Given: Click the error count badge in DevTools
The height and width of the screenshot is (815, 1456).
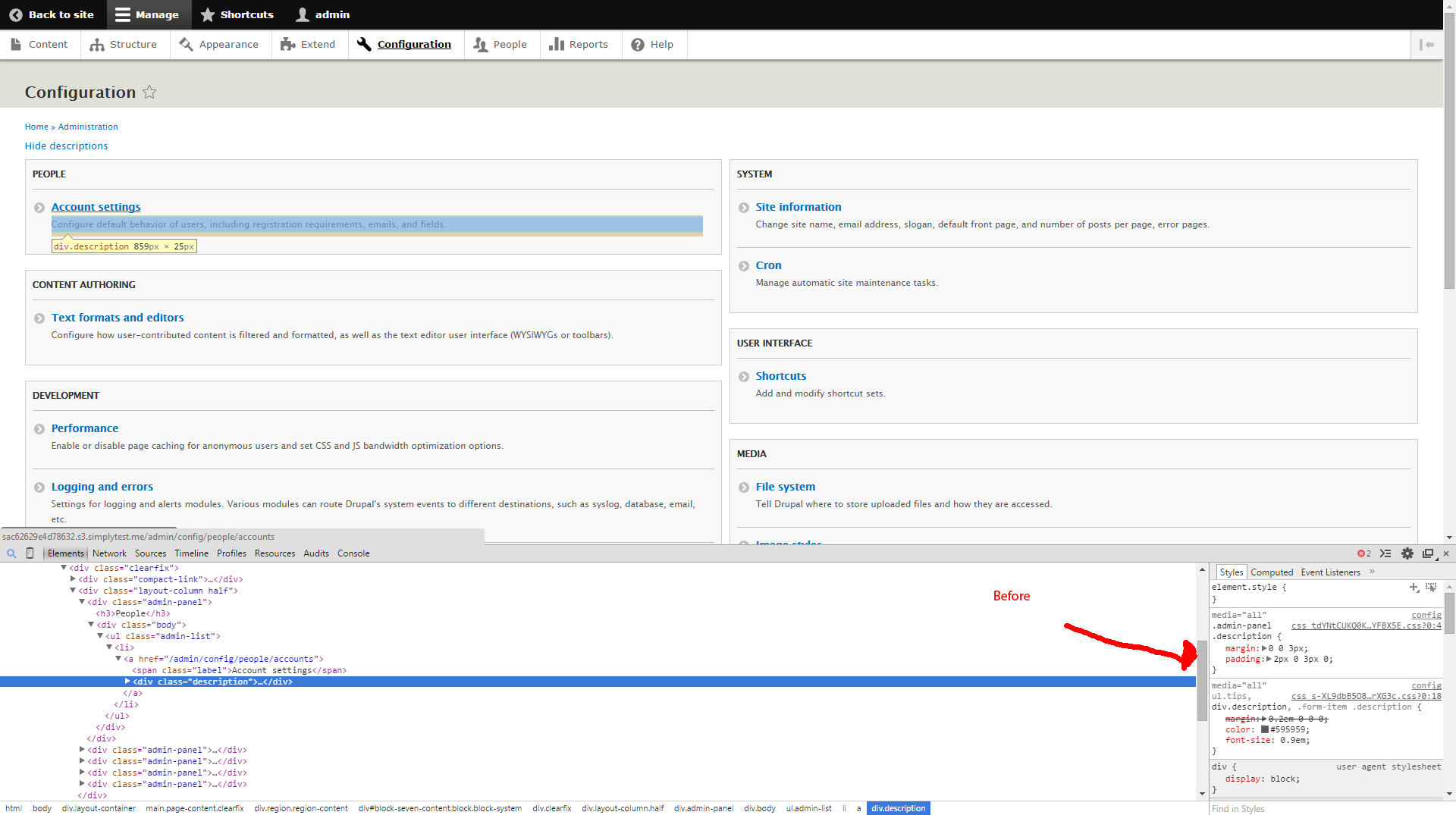Looking at the screenshot, I should [x=1362, y=553].
